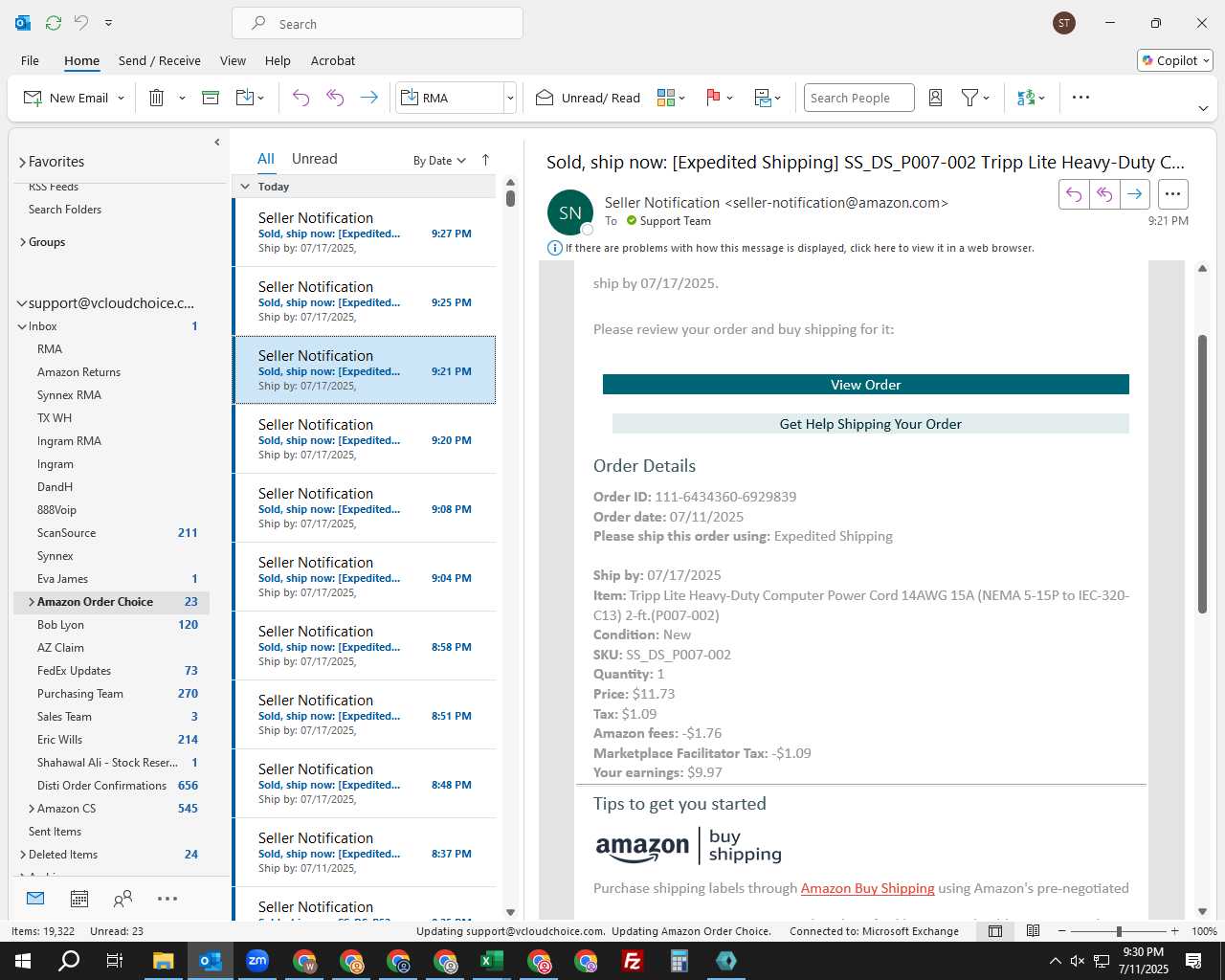Collapse the folder pane arrow
Screen dimensions: 1225x980
pyautogui.click(x=217, y=143)
